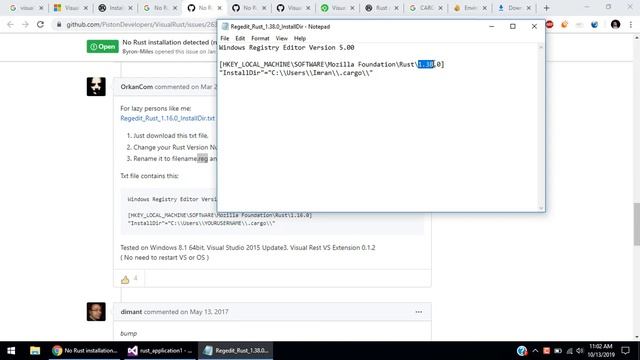Focus the Chrome address bar URL
The width and height of the screenshot is (640, 360).
(x=141, y=24)
